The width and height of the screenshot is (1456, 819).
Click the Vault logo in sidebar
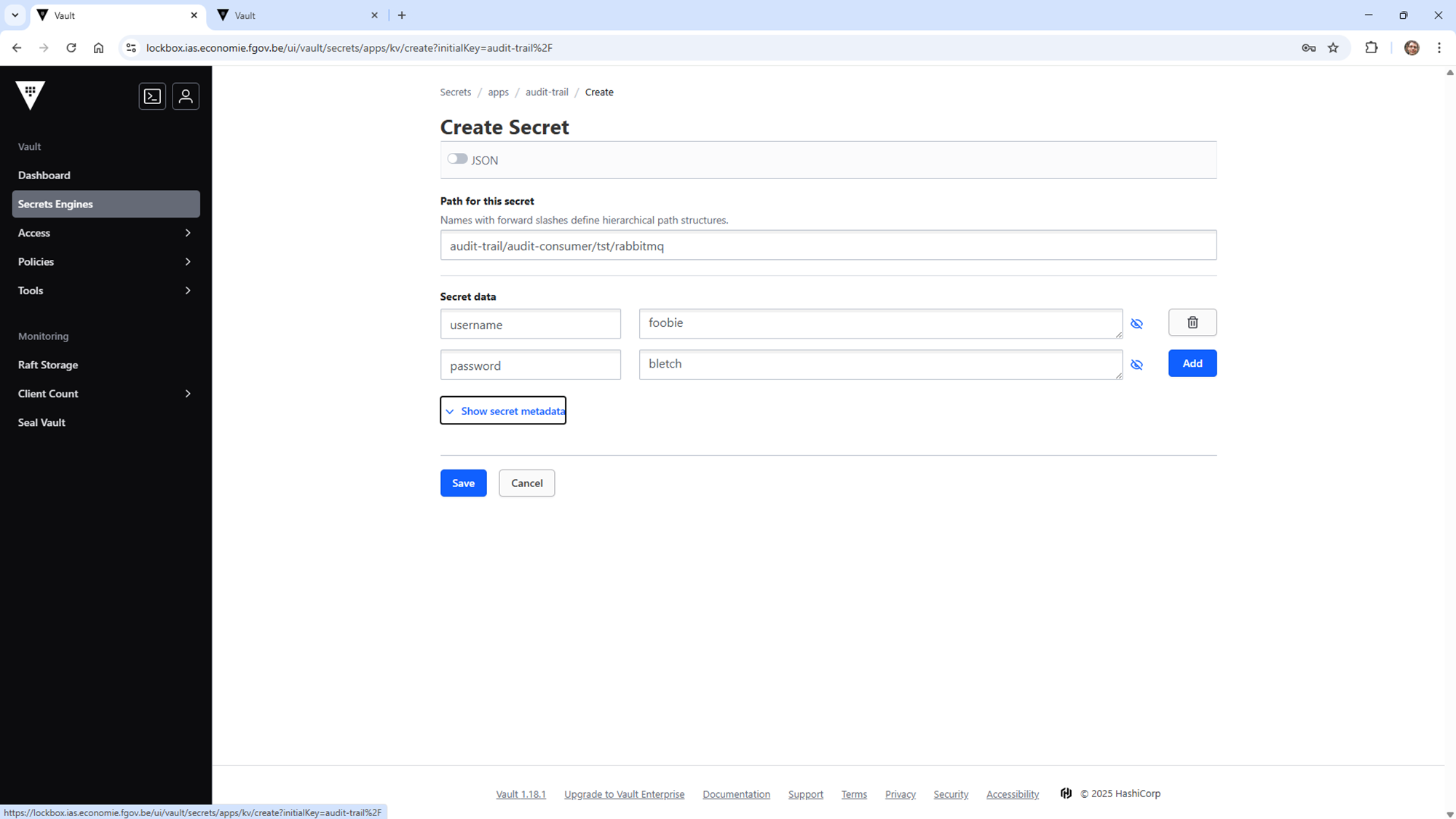(31, 95)
